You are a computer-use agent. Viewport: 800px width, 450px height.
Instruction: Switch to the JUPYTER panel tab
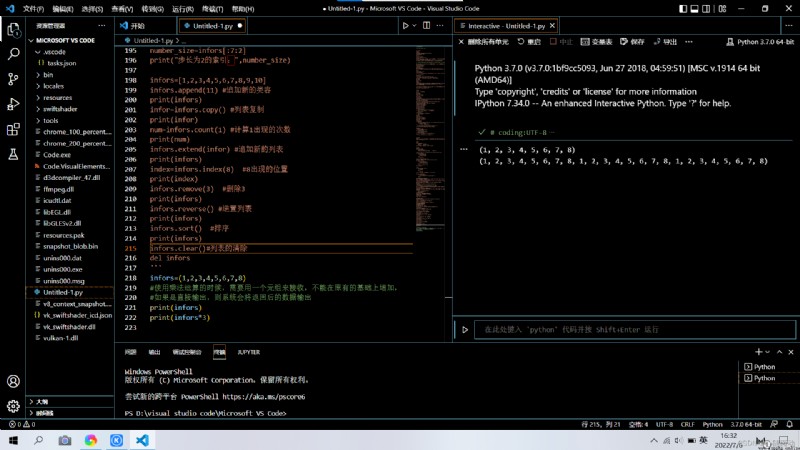(x=248, y=352)
